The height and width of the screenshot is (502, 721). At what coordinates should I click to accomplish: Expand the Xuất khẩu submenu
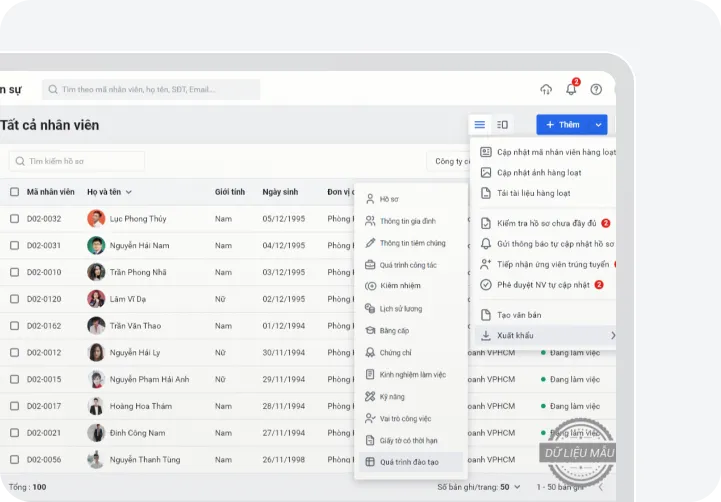pyautogui.click(x=546, y=336)
